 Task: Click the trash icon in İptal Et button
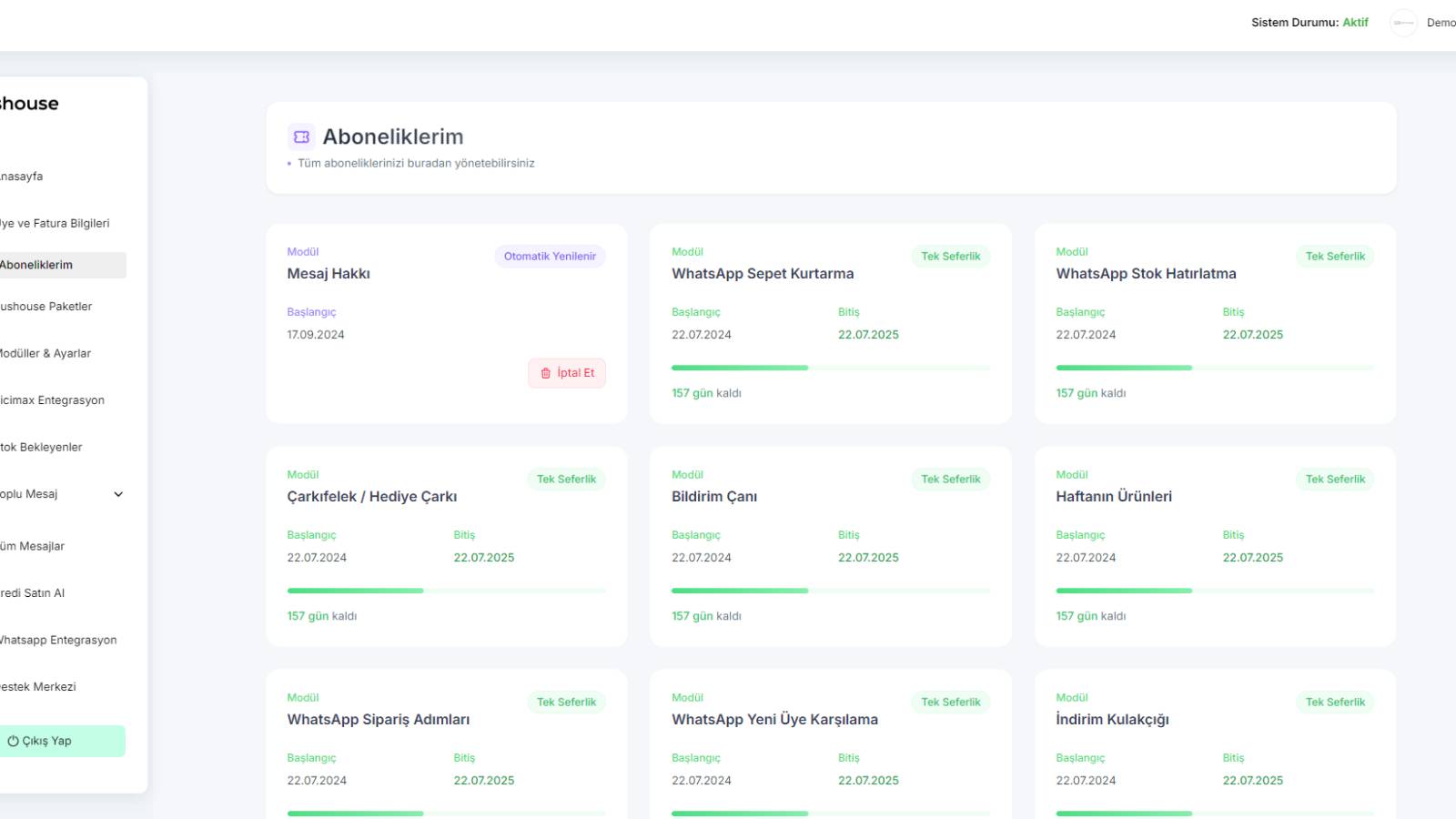click(546, 373)
